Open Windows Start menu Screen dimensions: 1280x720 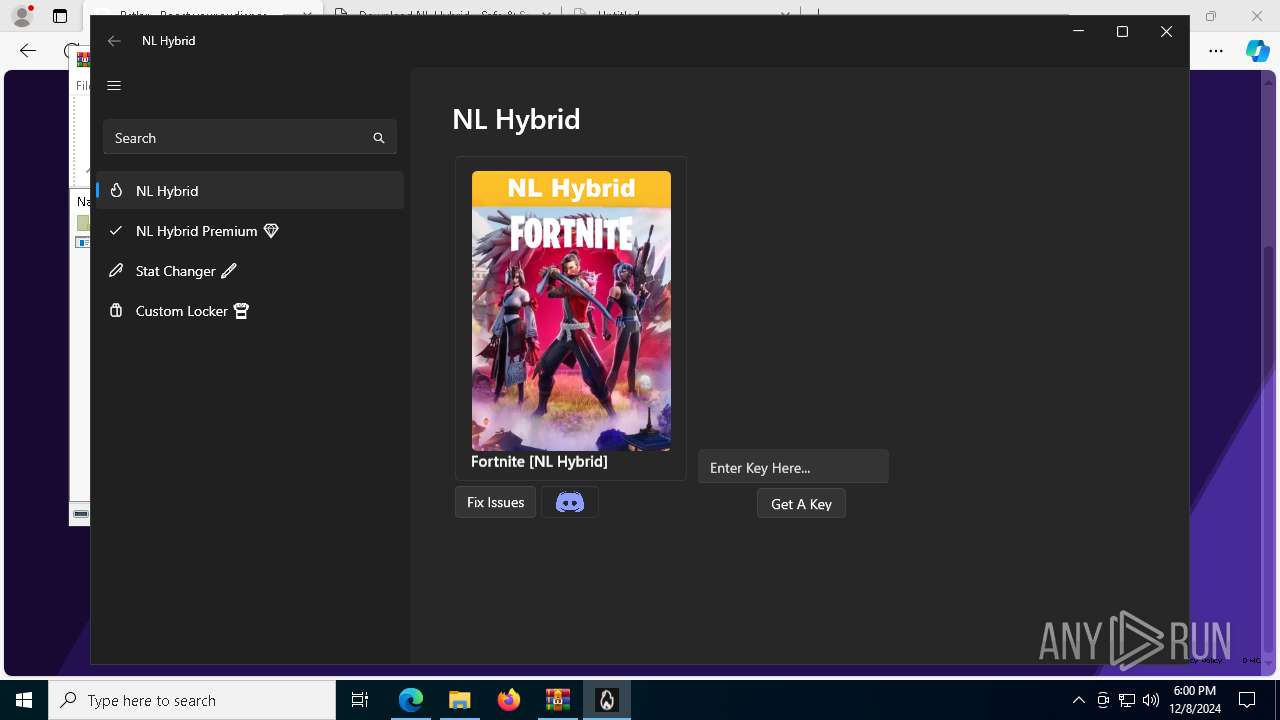[24, 700]
